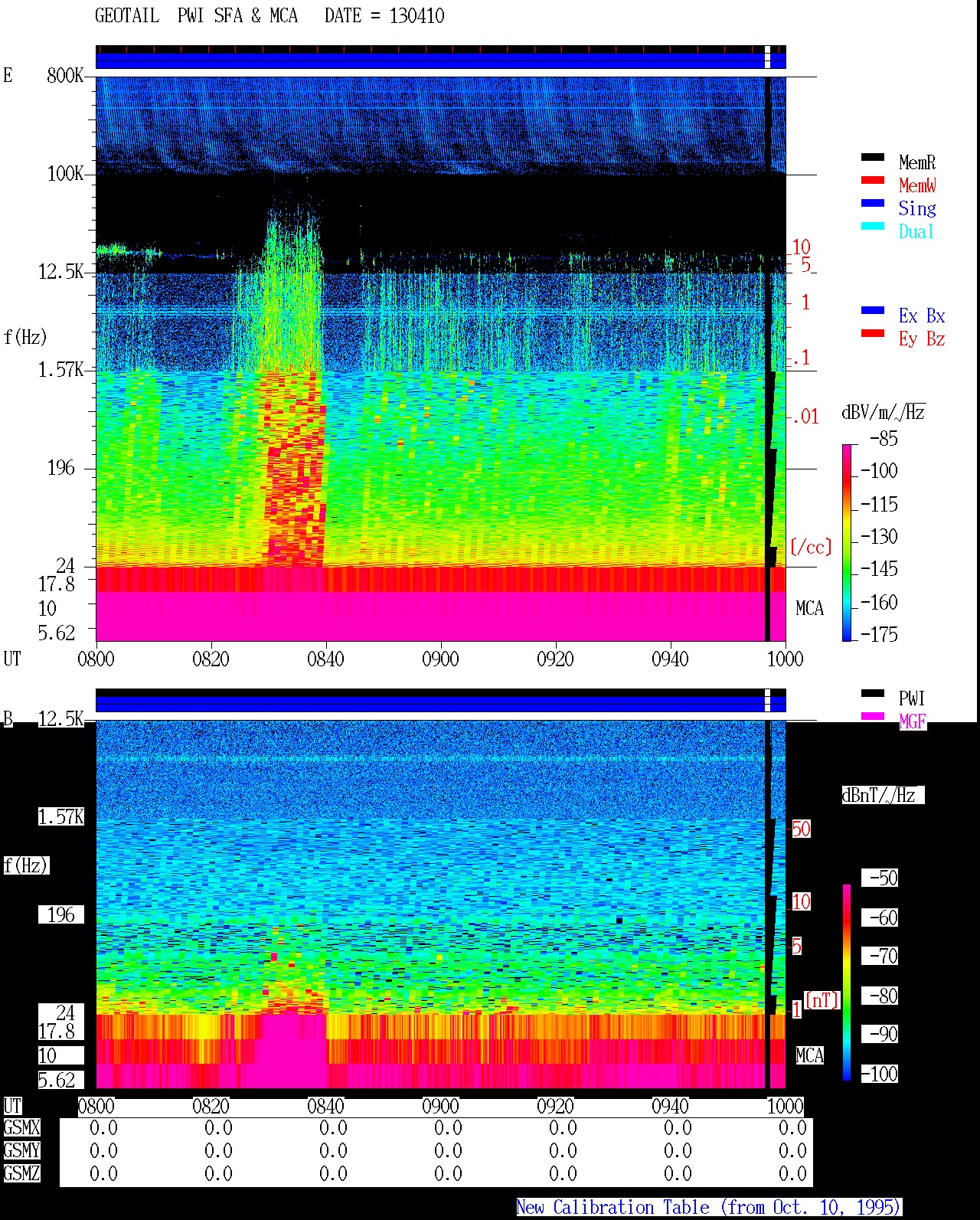
Task: Click the red Ey Bz legend swatch
Action: 872,333
